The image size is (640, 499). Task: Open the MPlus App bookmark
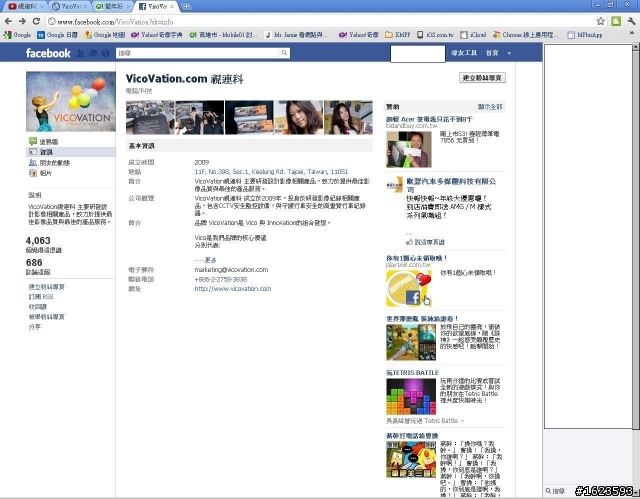pyautogui.click(x=585, y=35)
